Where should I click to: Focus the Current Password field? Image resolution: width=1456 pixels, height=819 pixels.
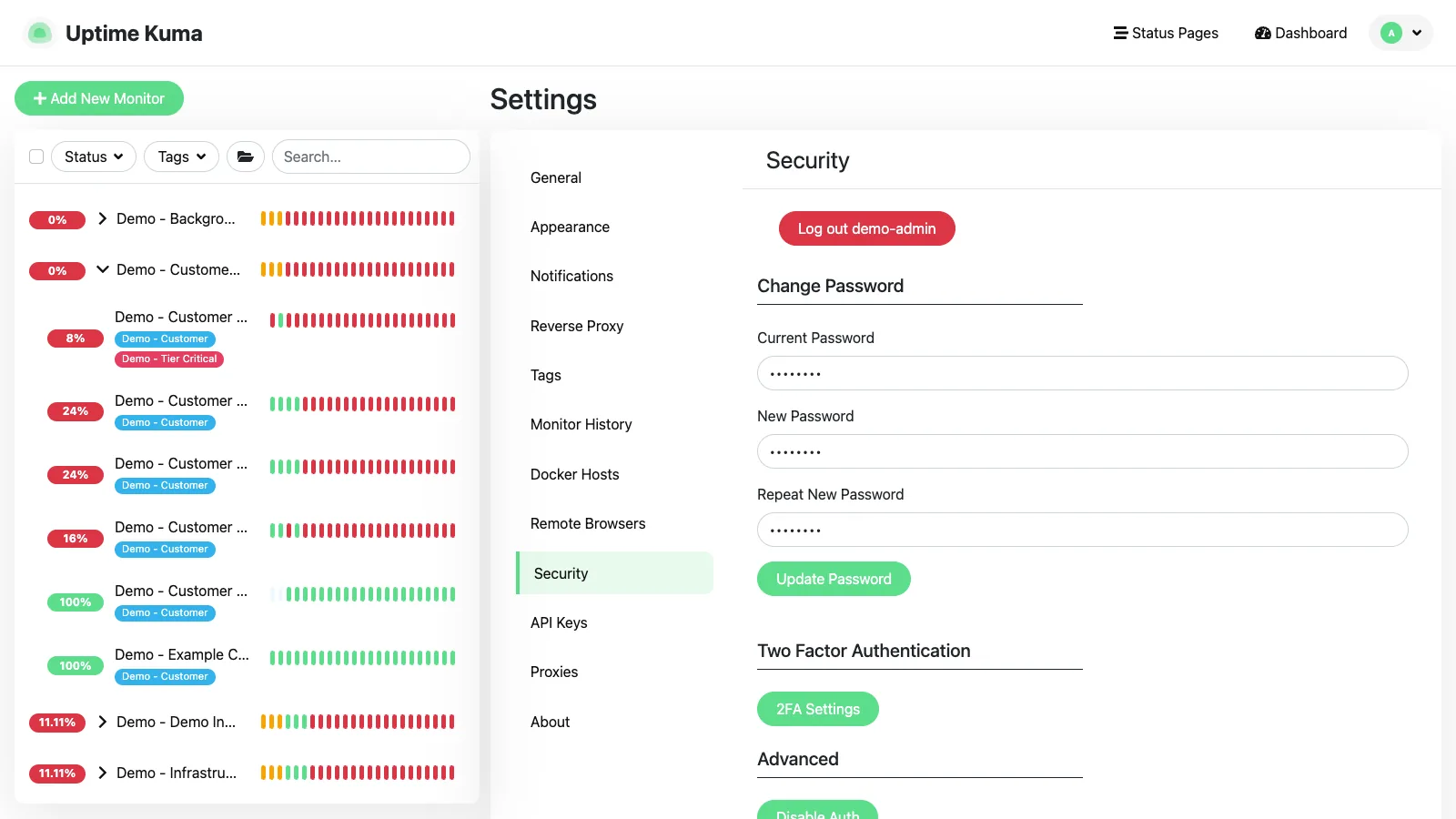[x=1083, y=373]
